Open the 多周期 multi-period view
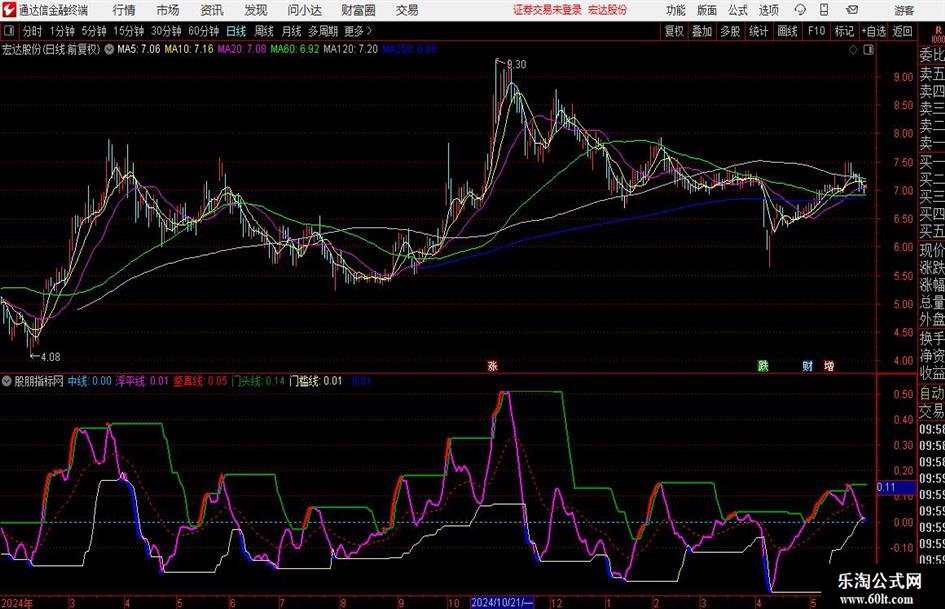 323,31
